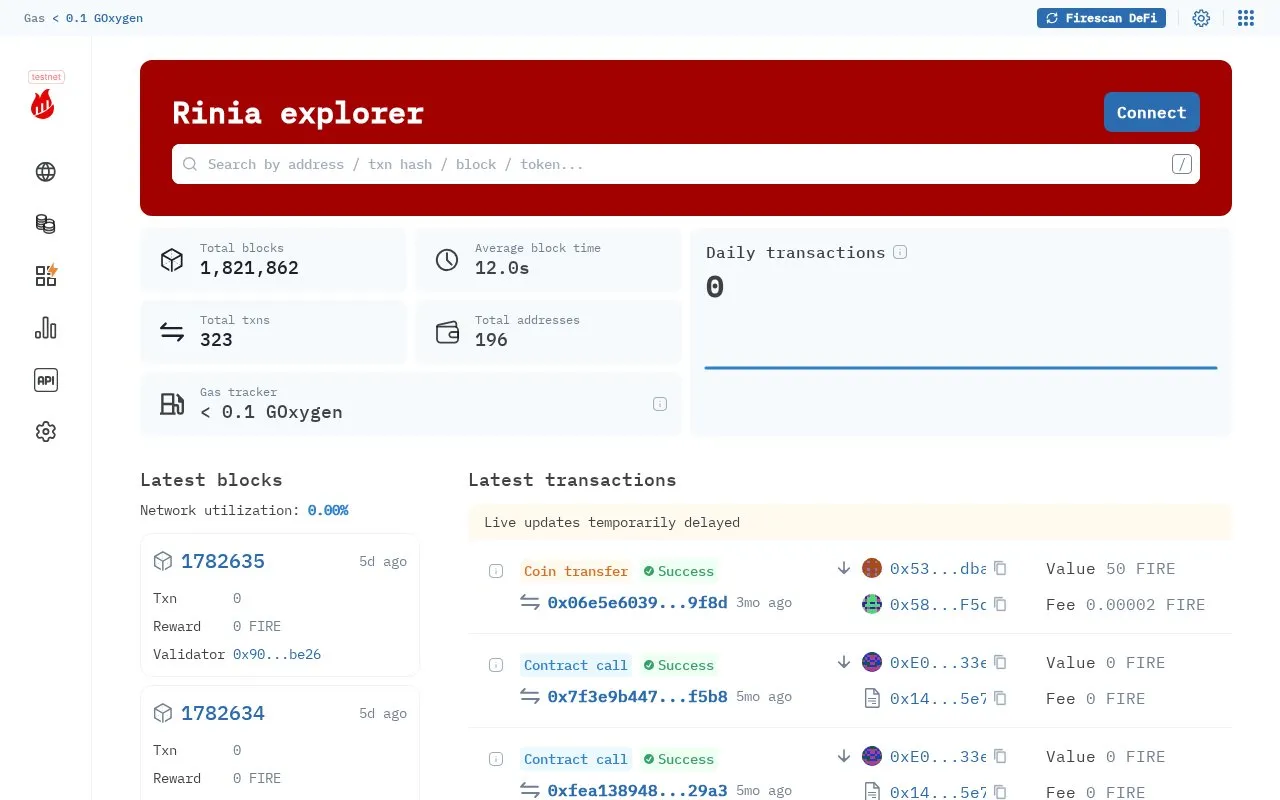The height and width of the screenshot is (800, 1280).
Task: Click the Daily transactions chart line
Action: point(961,368)
